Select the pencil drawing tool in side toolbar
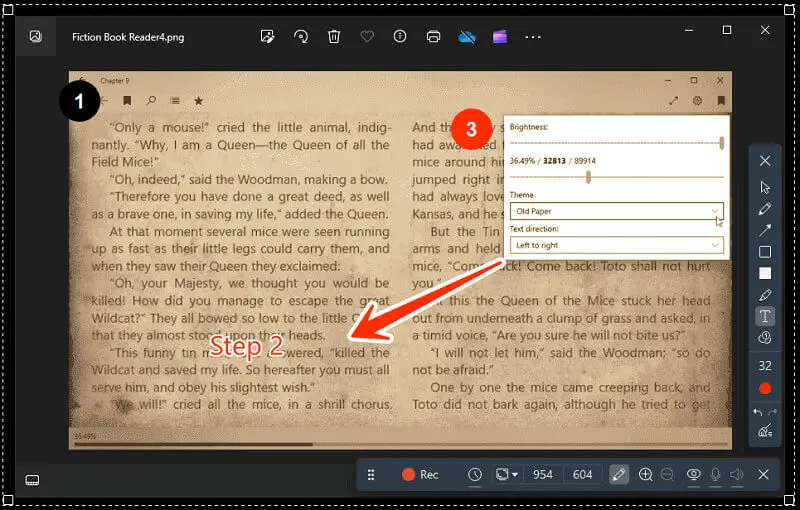800x510 pixels. 765,209
